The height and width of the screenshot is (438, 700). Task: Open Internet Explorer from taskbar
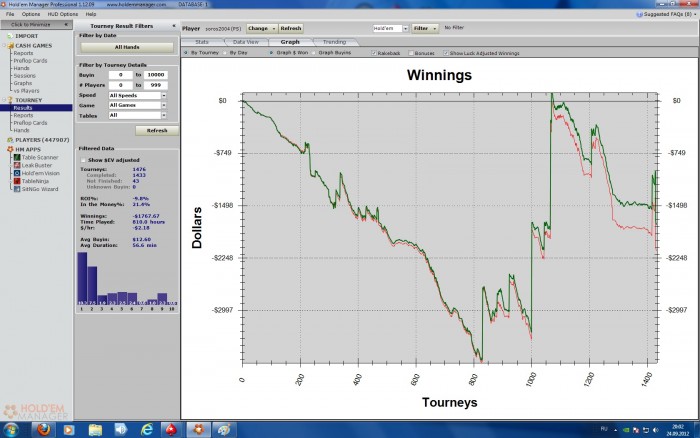(146, 430)
